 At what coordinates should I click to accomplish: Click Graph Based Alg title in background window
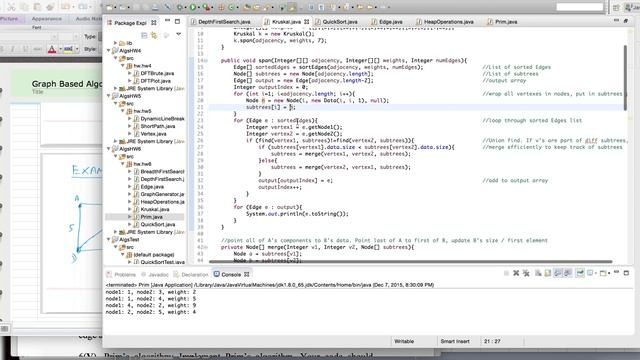click(67, 84)
